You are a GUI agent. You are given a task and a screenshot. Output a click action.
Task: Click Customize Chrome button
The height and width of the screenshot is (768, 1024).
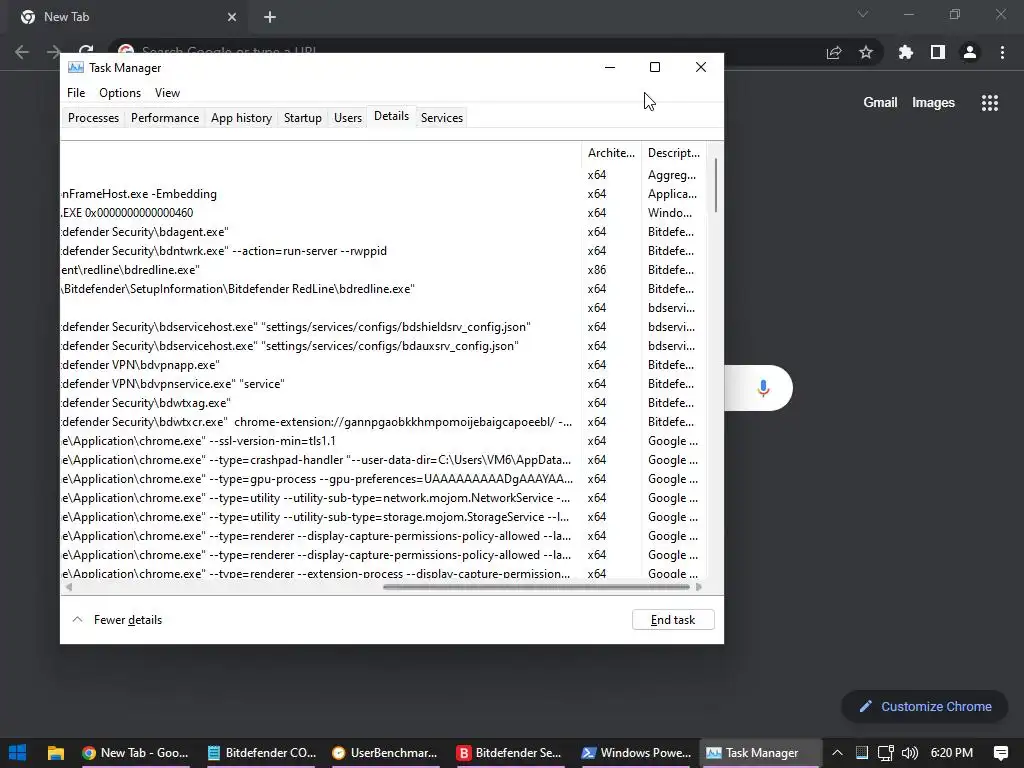tap(925, 707)
